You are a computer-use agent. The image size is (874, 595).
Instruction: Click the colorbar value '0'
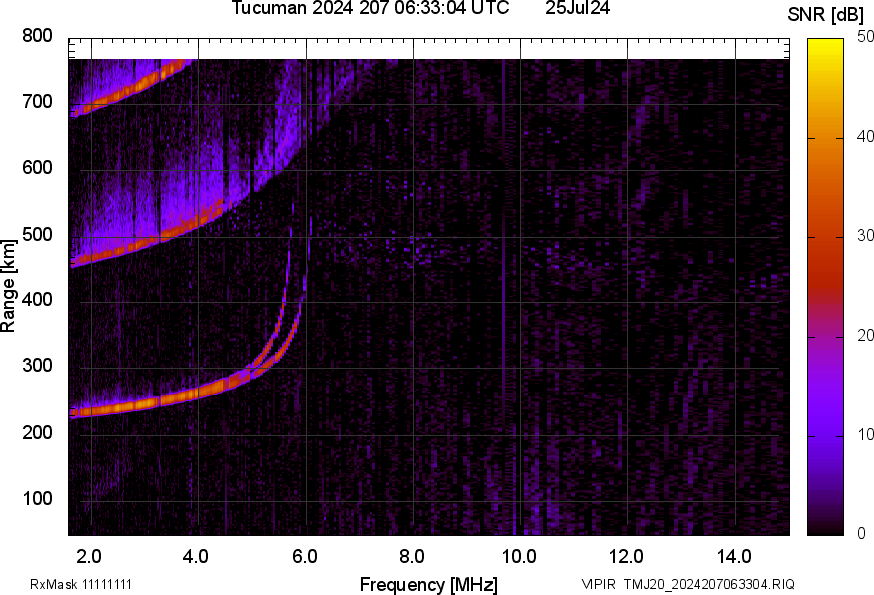pos(861,534)
